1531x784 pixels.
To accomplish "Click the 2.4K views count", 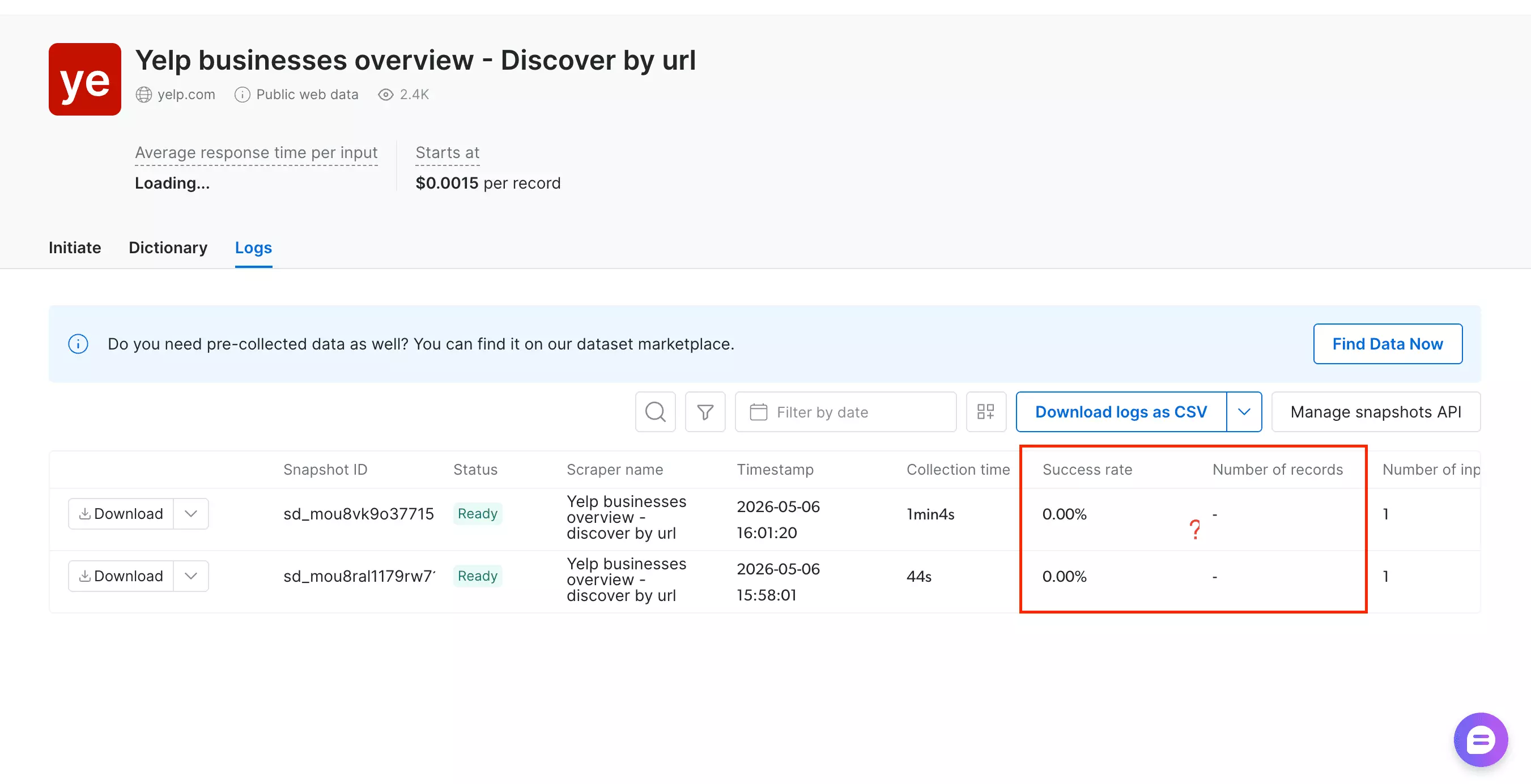I will [414, 95].
